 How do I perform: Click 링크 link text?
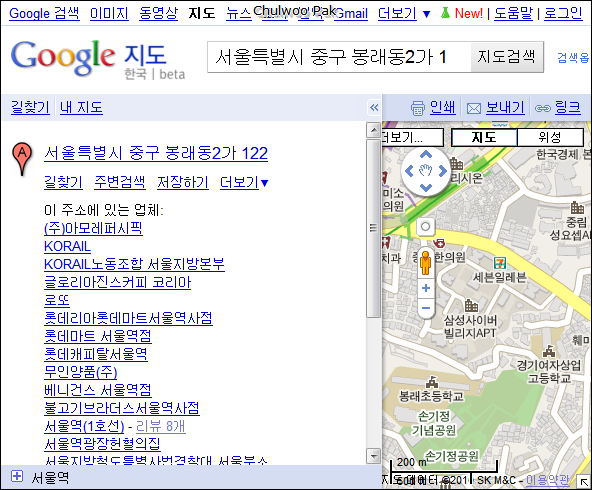tap(568, 108)
